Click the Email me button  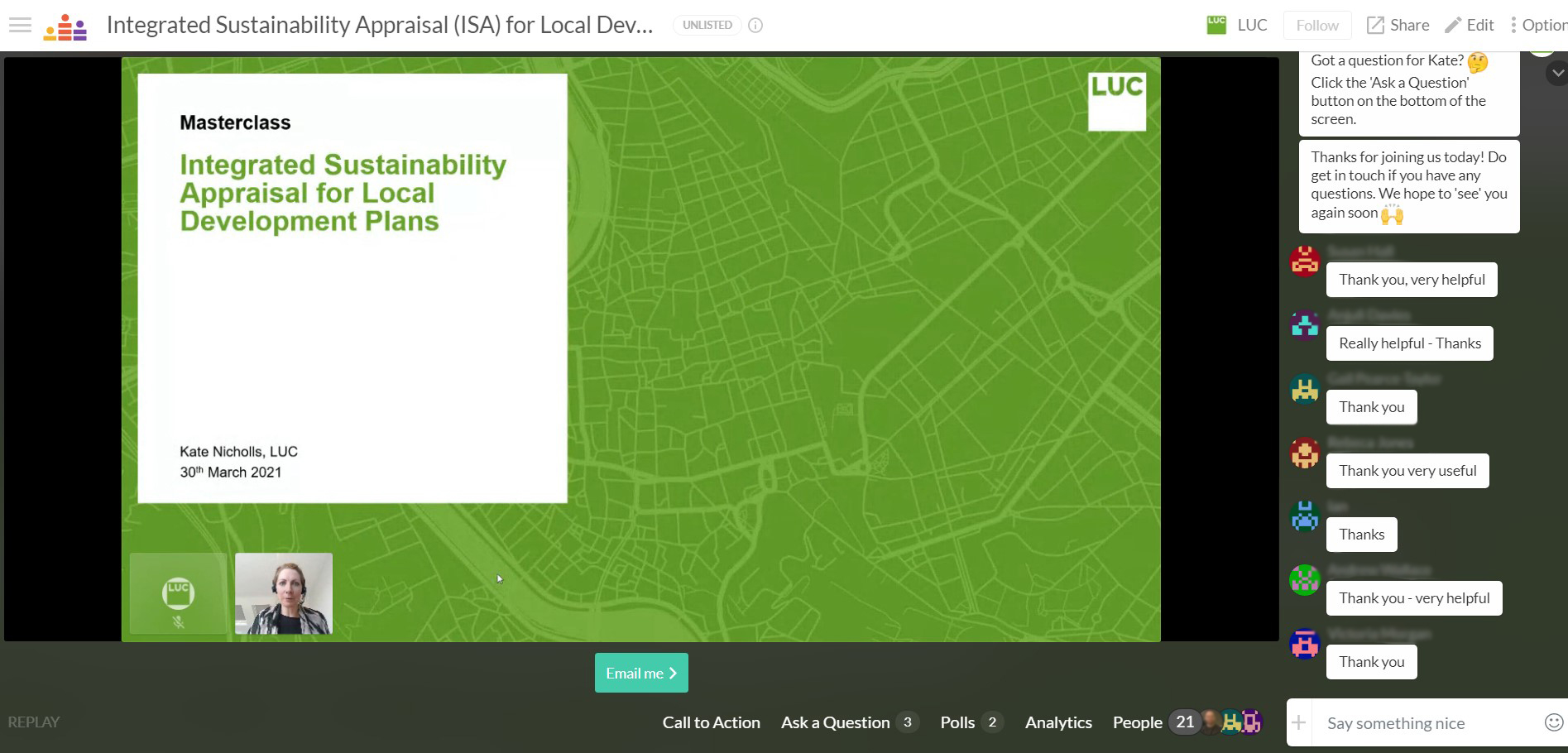click(641, 673)
